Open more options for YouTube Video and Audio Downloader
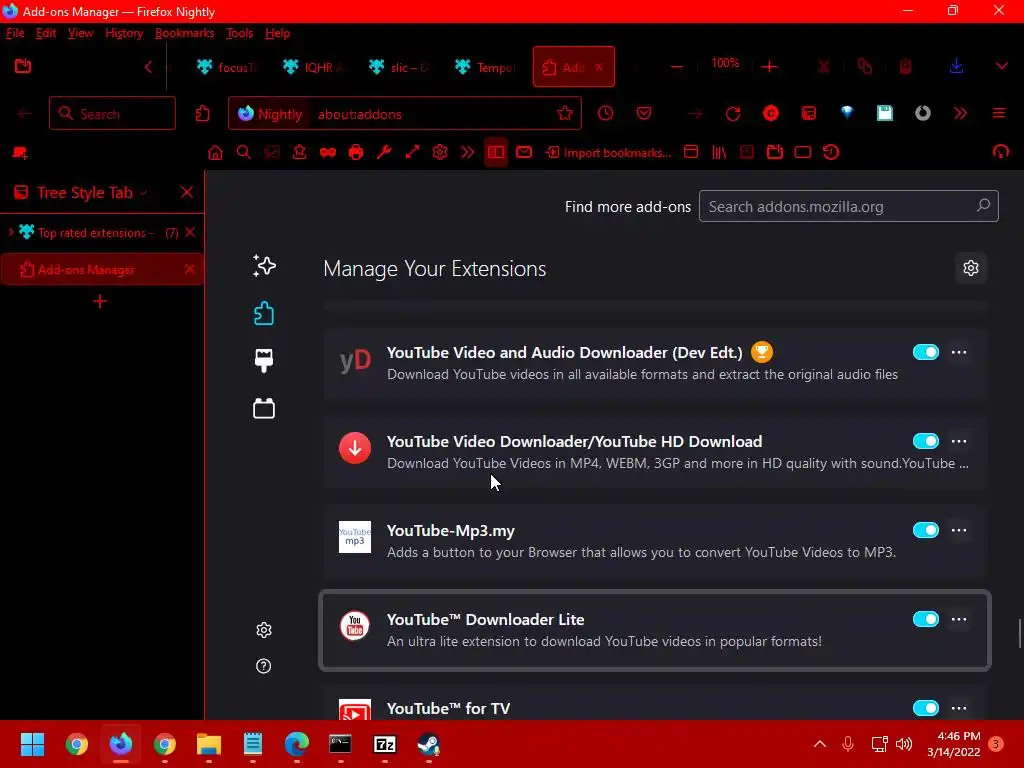The image size is (1024, 768). [959, 352]
